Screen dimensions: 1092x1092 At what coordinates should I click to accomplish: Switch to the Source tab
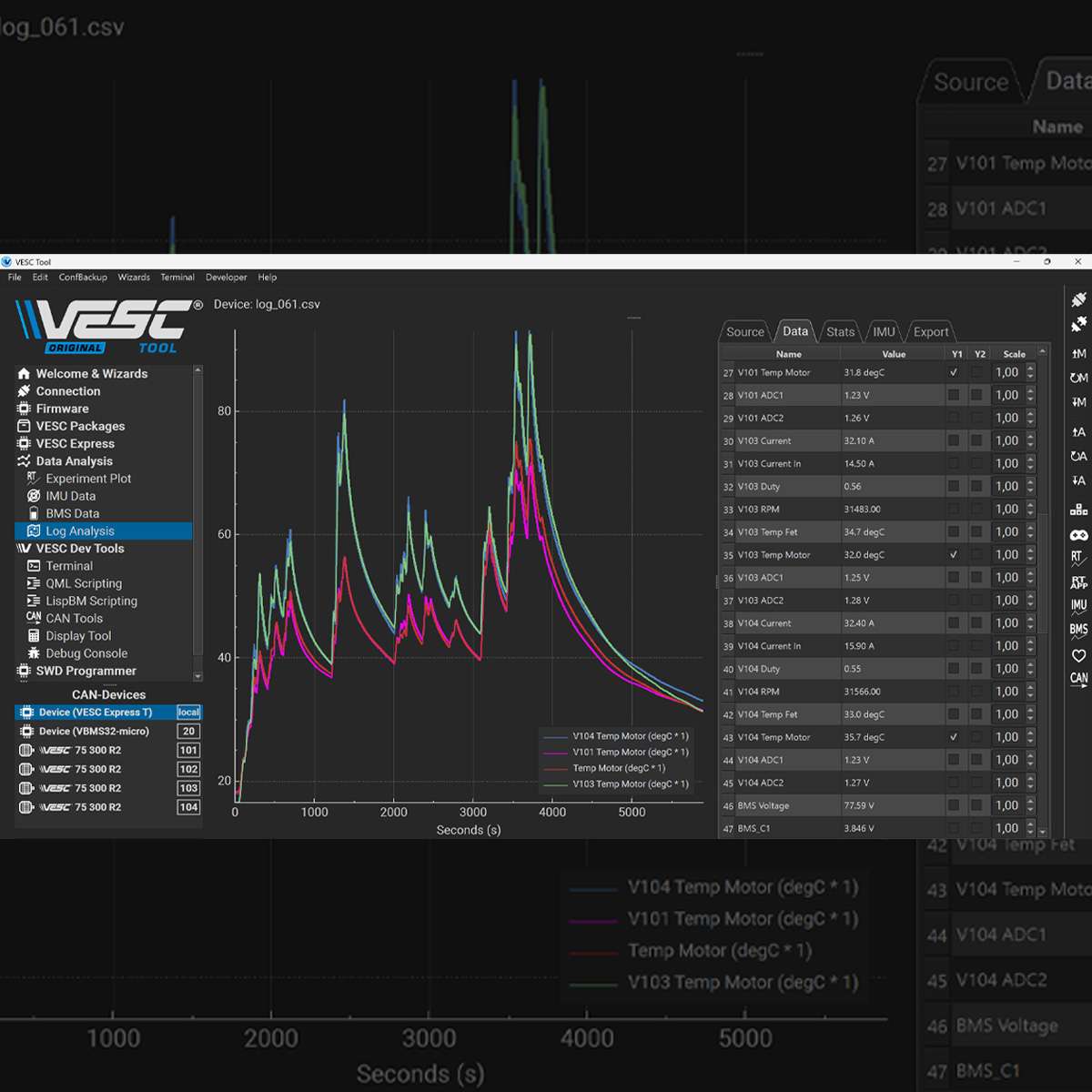pos(745,332)
